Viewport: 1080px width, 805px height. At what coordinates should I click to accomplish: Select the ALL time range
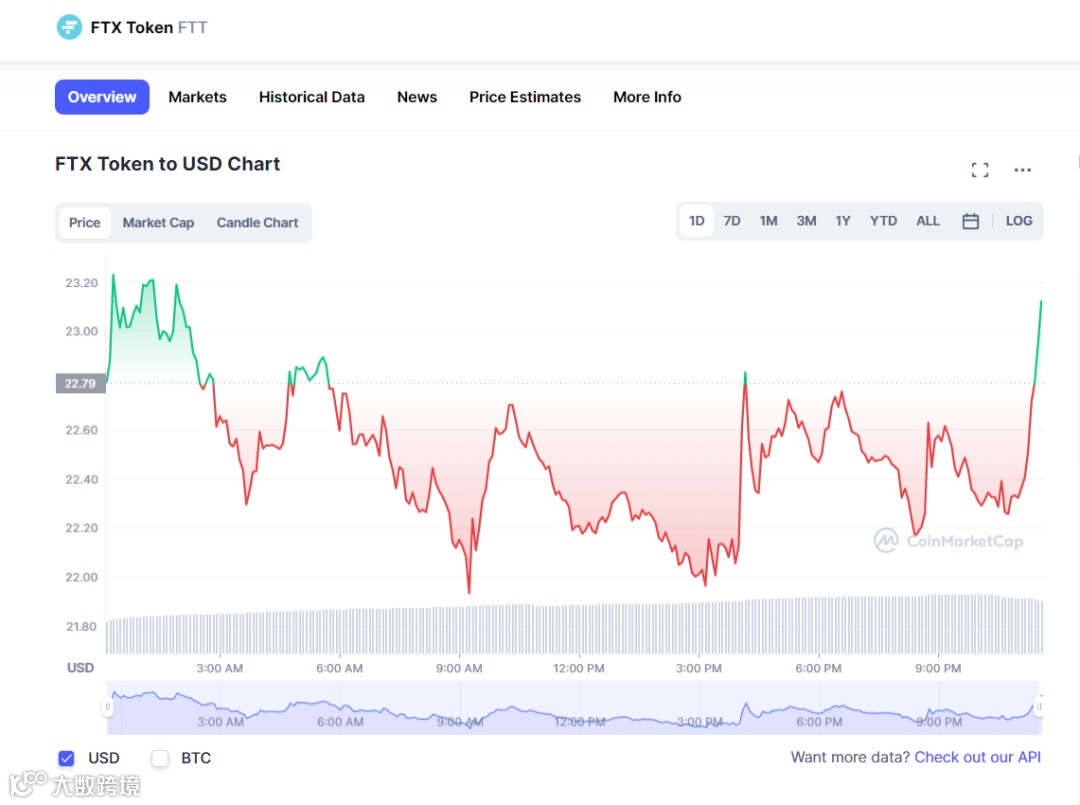928,221
